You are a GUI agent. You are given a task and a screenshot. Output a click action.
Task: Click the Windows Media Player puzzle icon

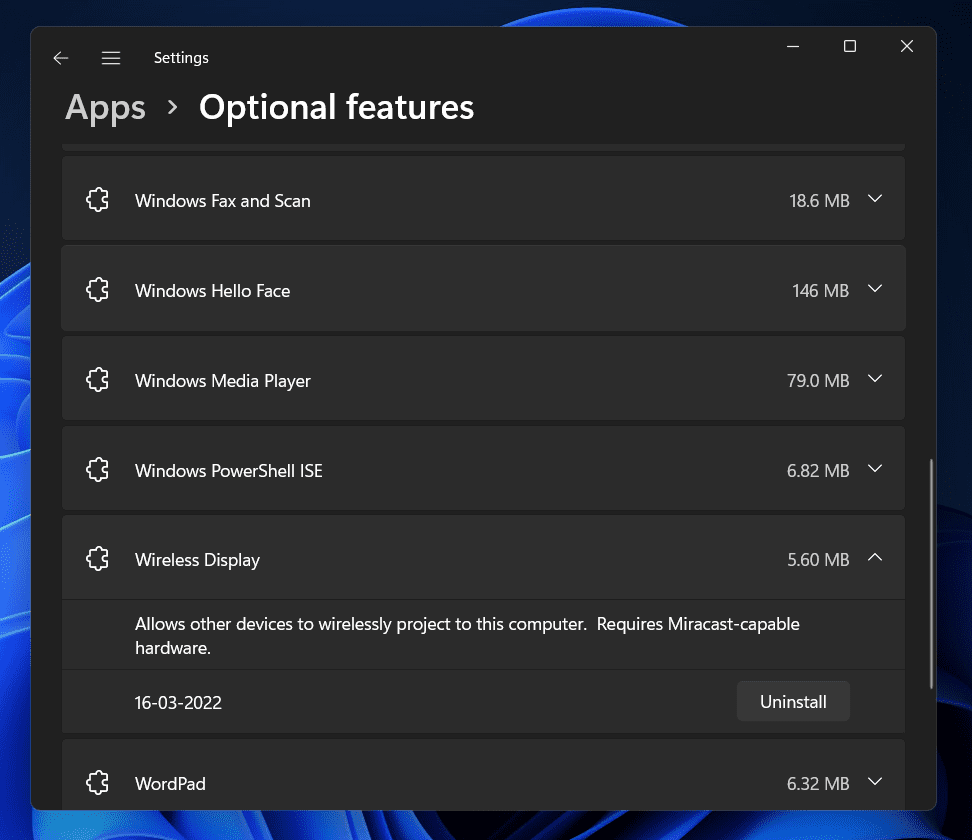click(x=97, y=381)
